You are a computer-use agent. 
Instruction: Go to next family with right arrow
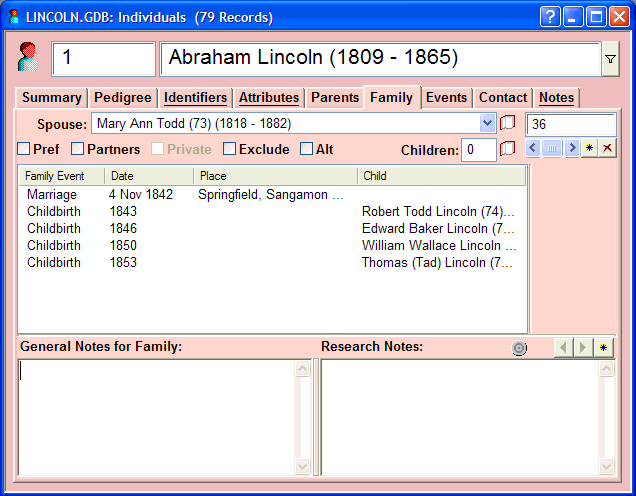572,148
